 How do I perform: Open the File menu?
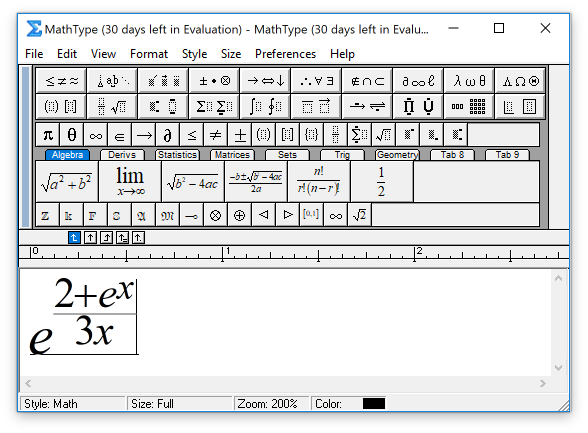point(34,54)
